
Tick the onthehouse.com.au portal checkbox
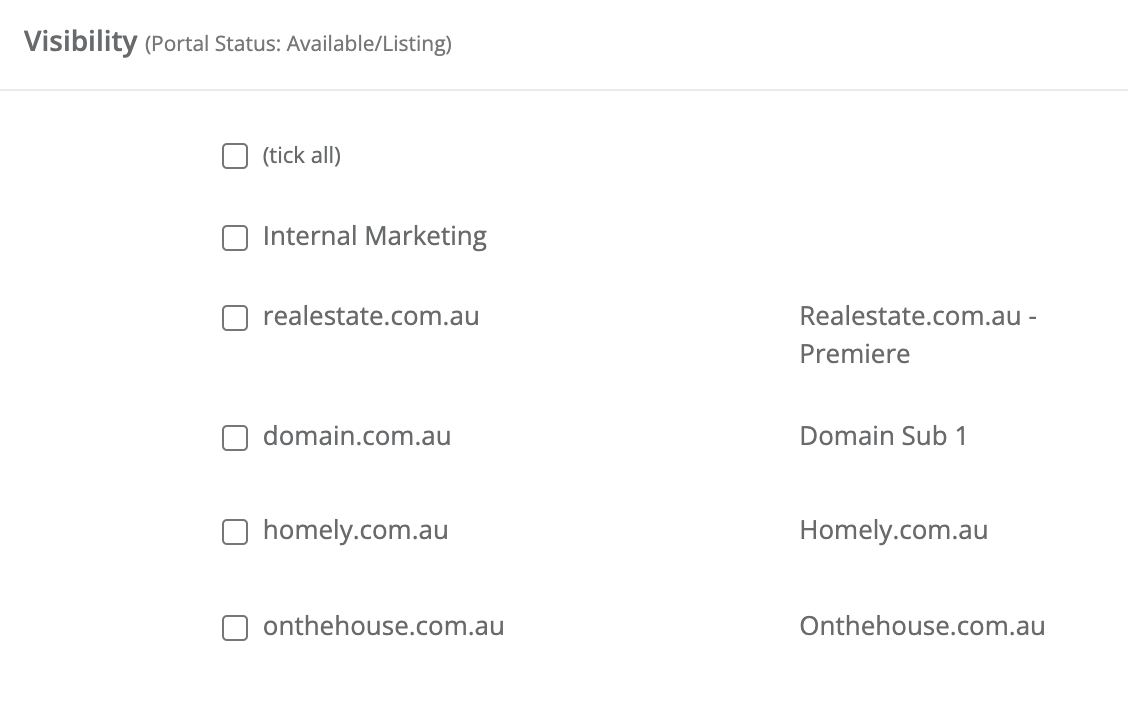(x=235, y=628)
